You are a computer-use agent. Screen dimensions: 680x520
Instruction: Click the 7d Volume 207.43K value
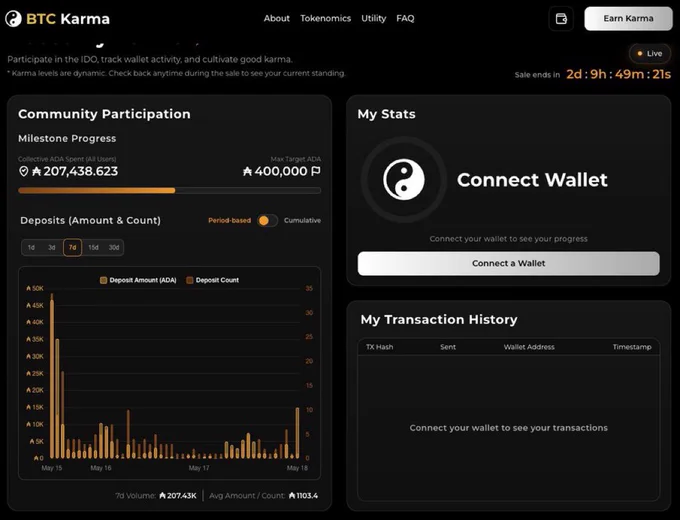click(178, 495)
